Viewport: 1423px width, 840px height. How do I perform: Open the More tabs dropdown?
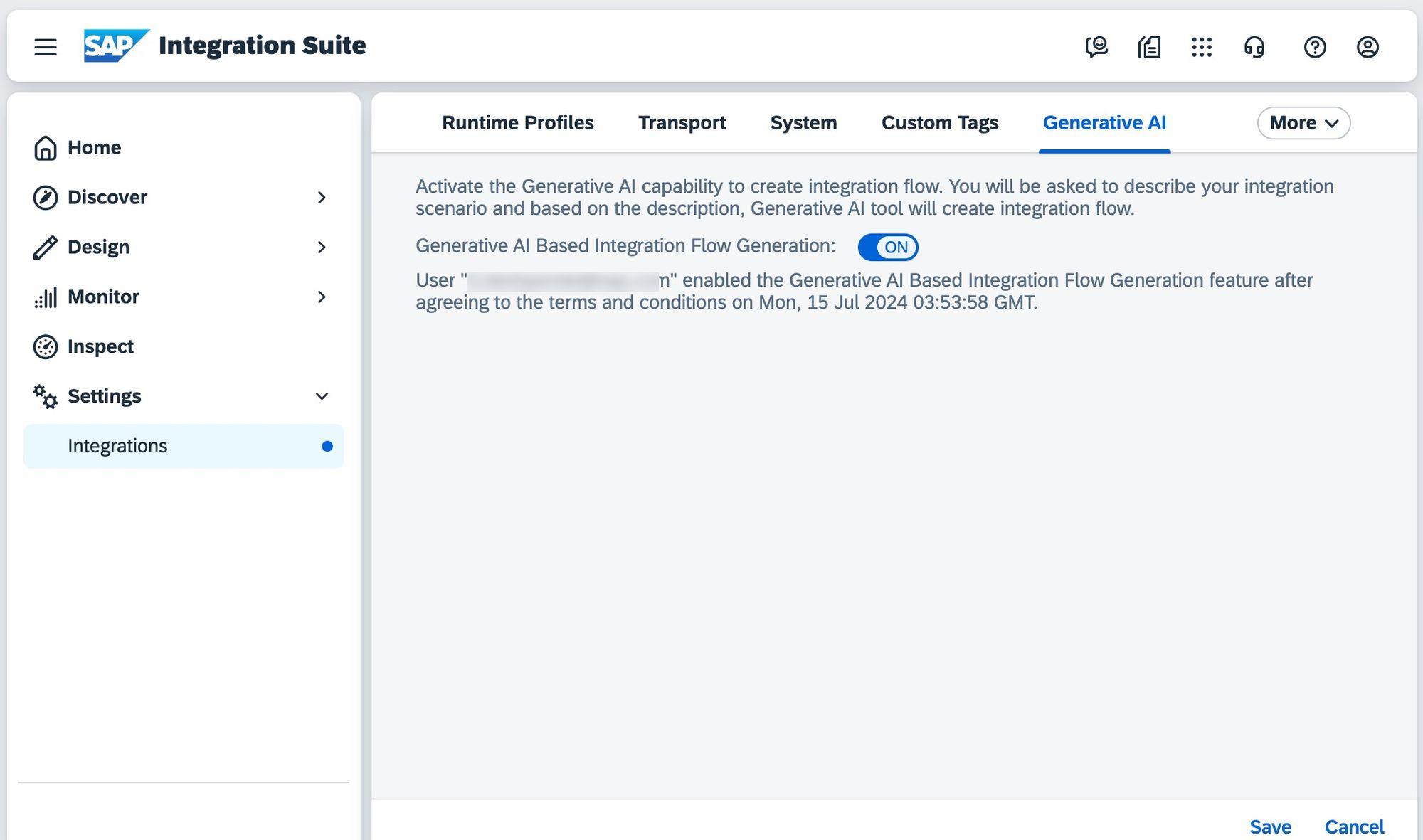click(1303, 122)
